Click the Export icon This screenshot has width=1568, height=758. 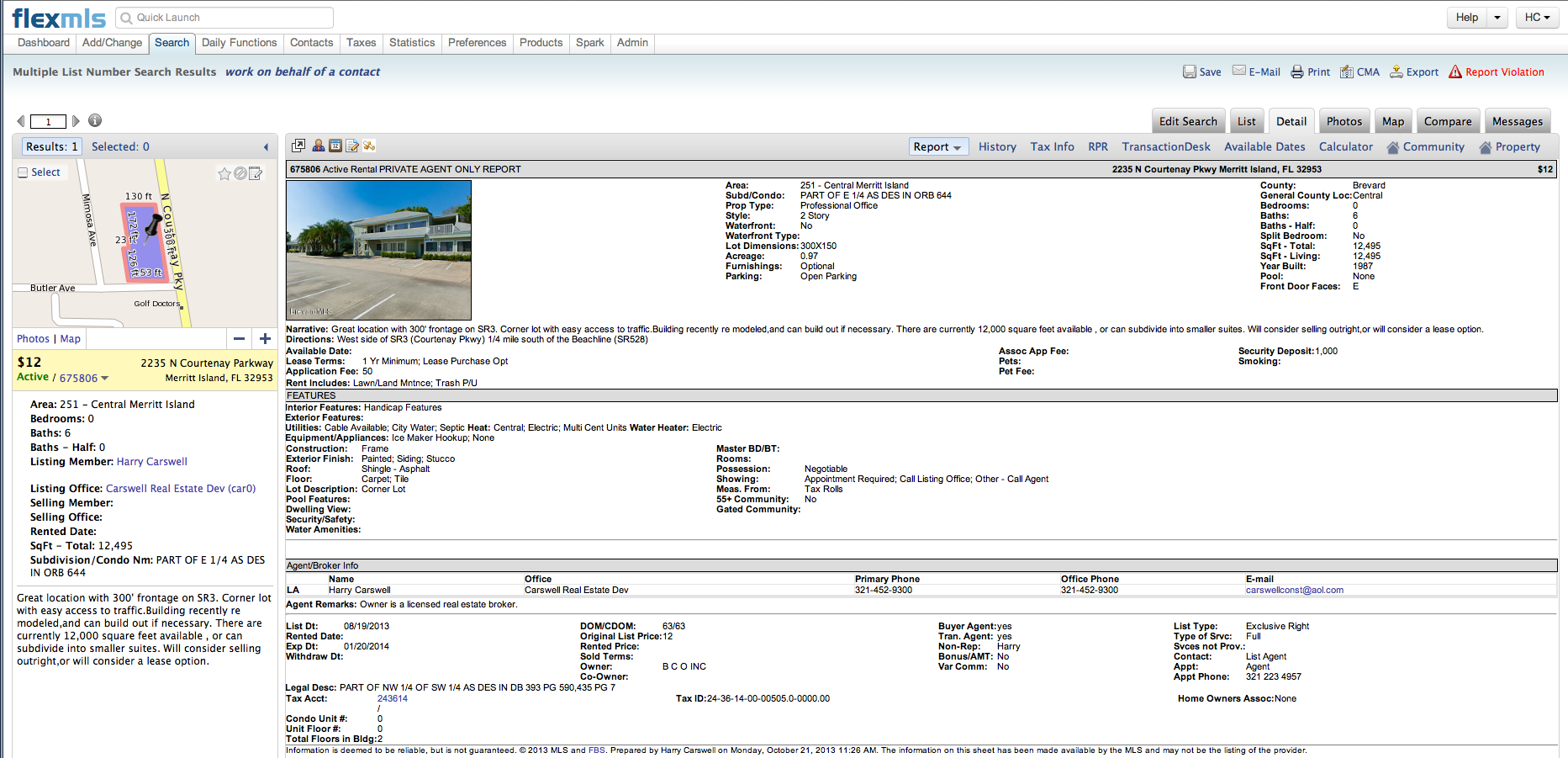(x=1396, y=72)
